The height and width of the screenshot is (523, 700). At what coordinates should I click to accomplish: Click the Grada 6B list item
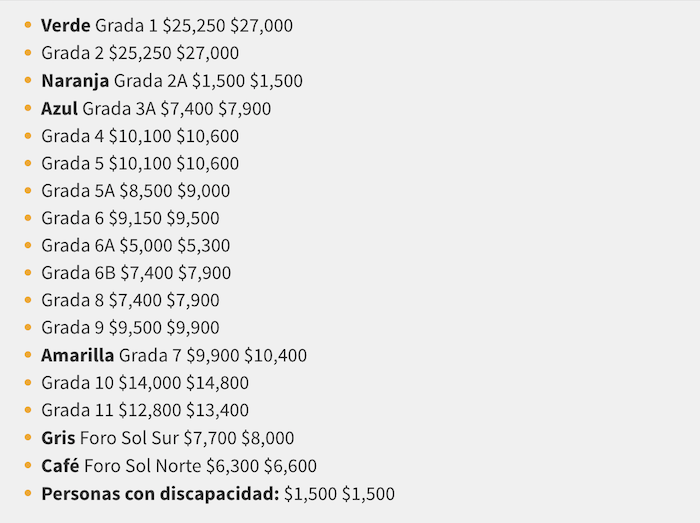[136, 273]
